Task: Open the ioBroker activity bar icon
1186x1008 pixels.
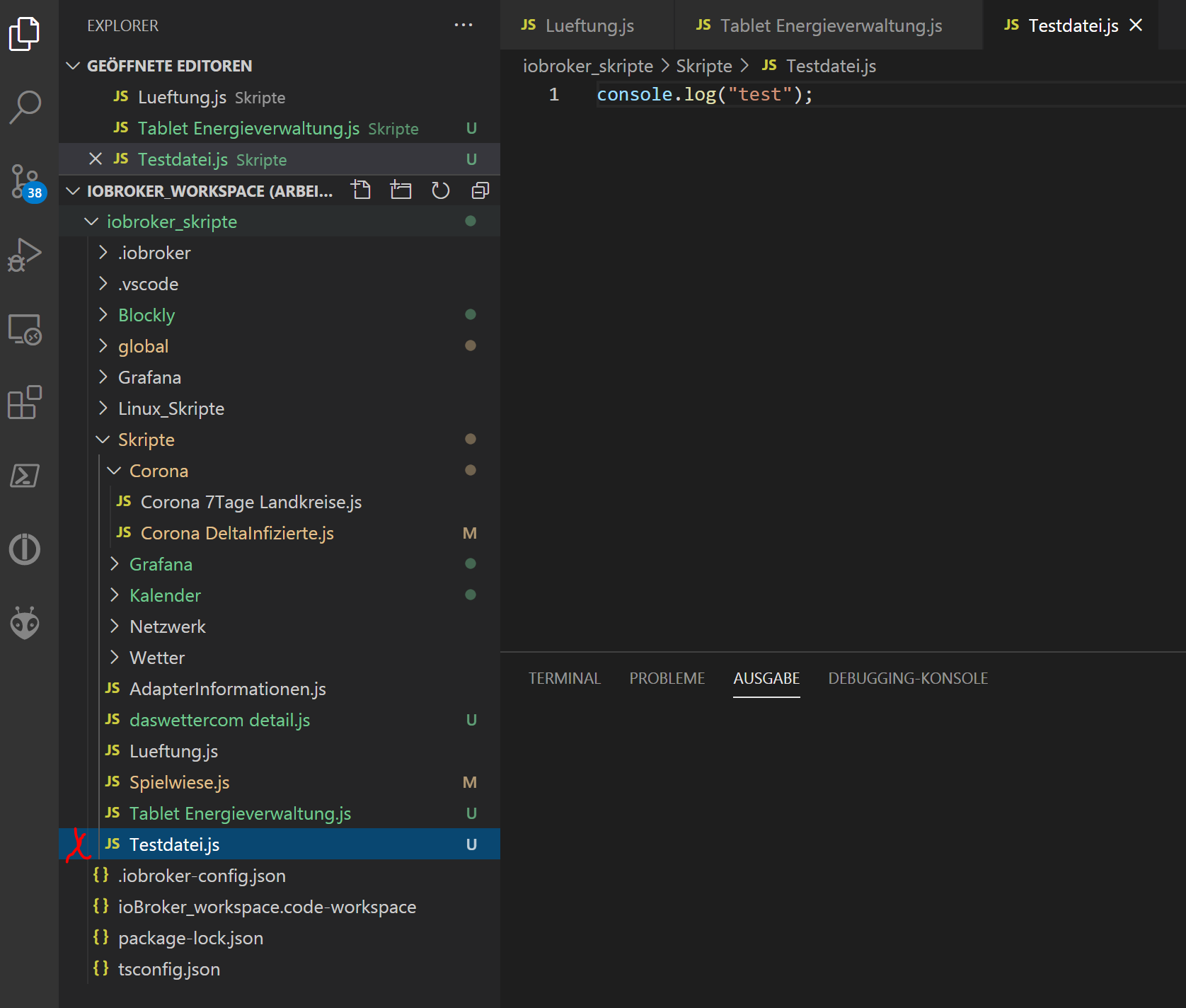Action: point(25,549)
